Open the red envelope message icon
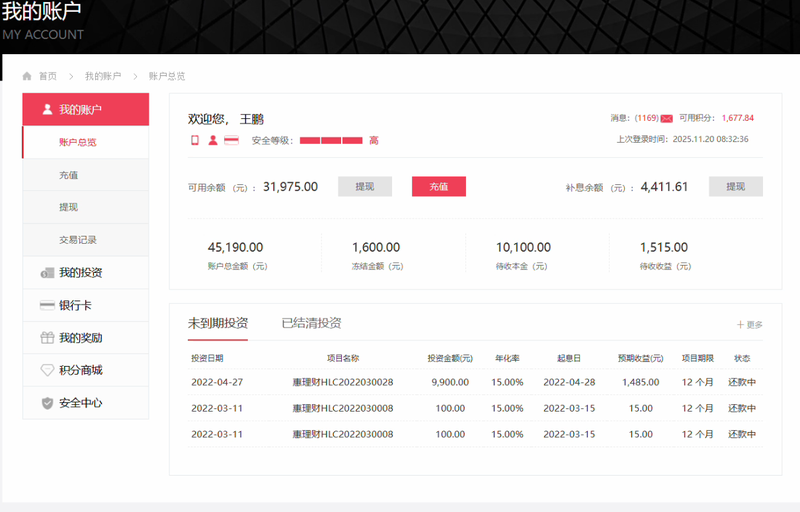 pyautogui.click(x=667, y=119)
